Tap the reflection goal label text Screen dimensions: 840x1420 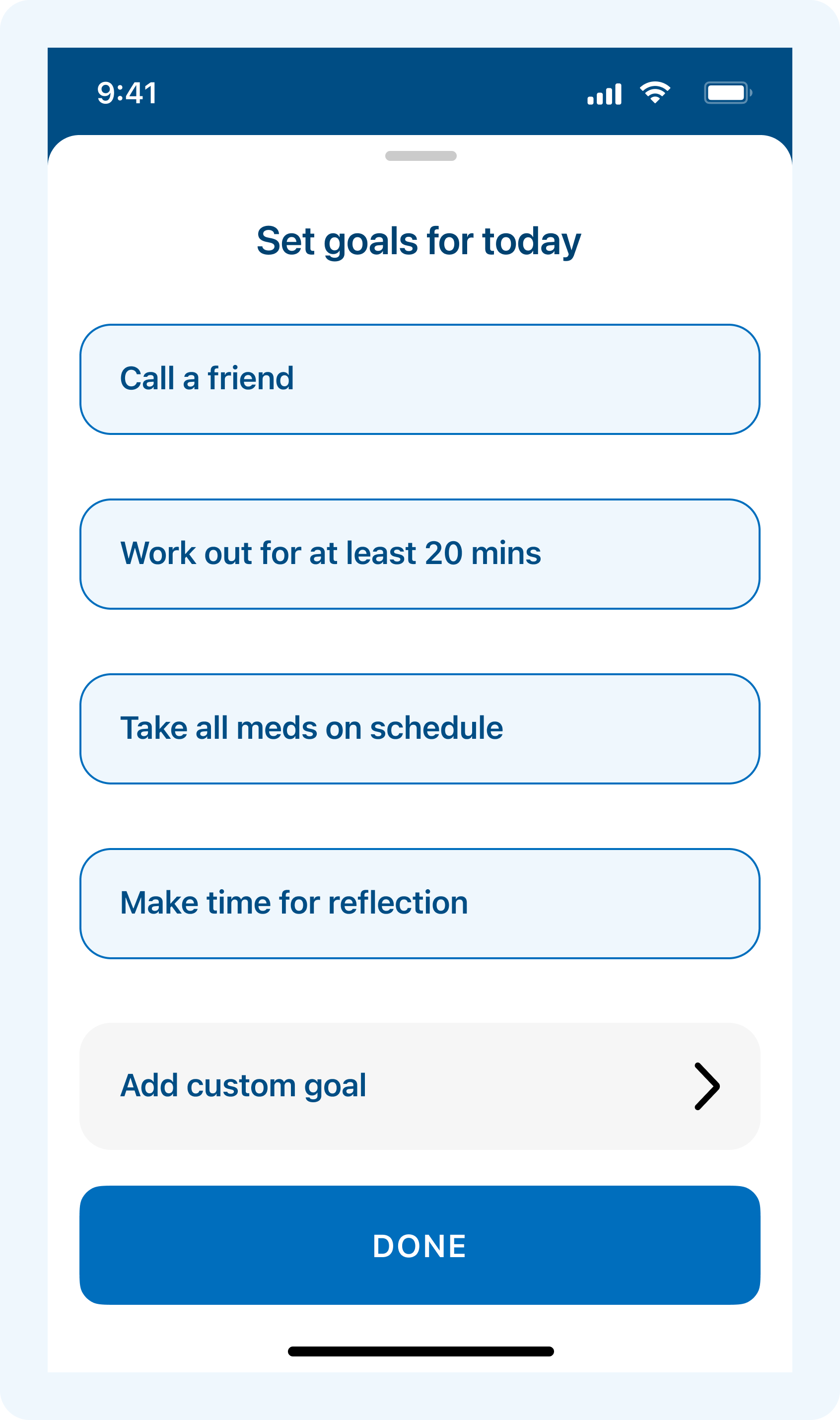coord(294,903)
